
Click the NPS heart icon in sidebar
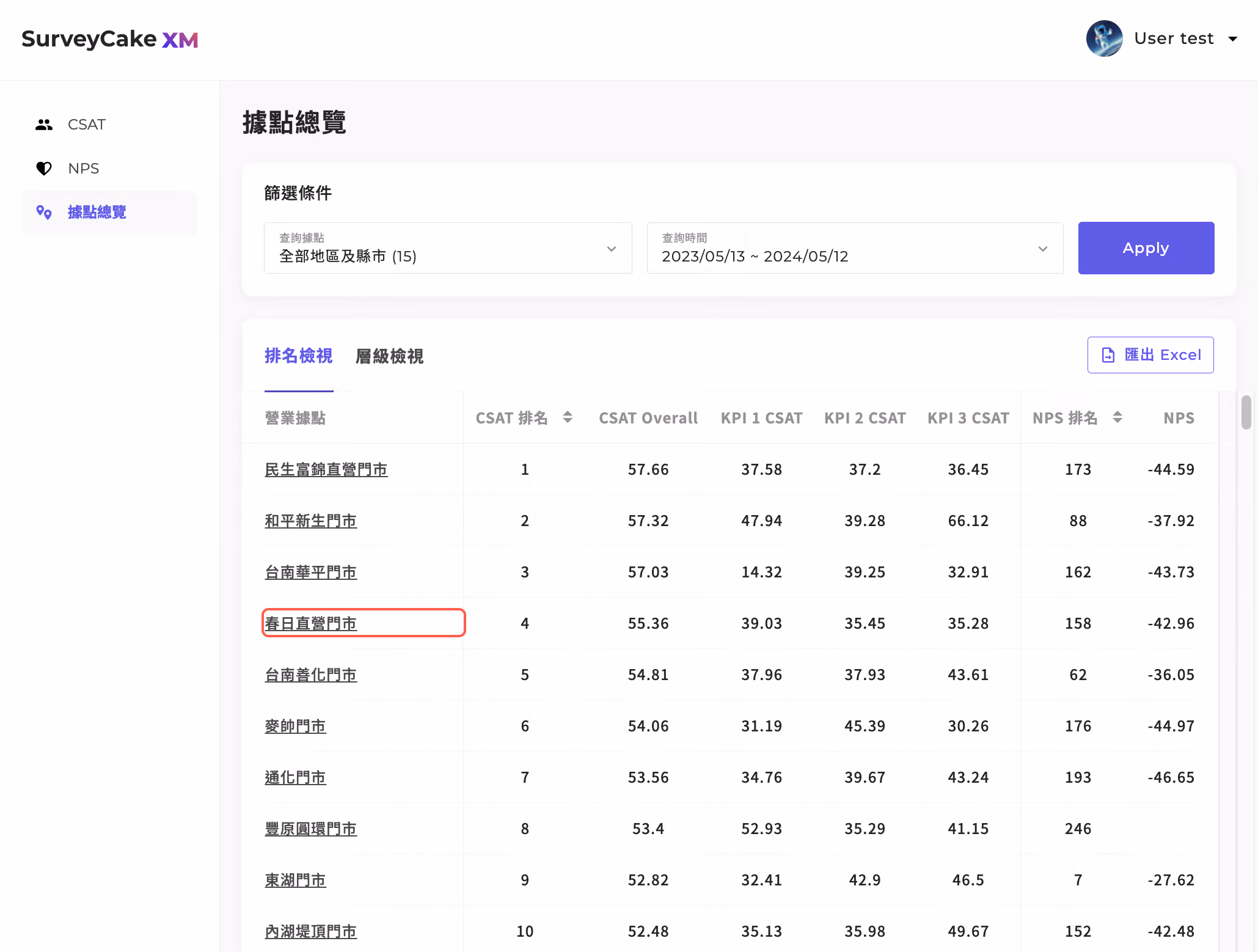44,169
